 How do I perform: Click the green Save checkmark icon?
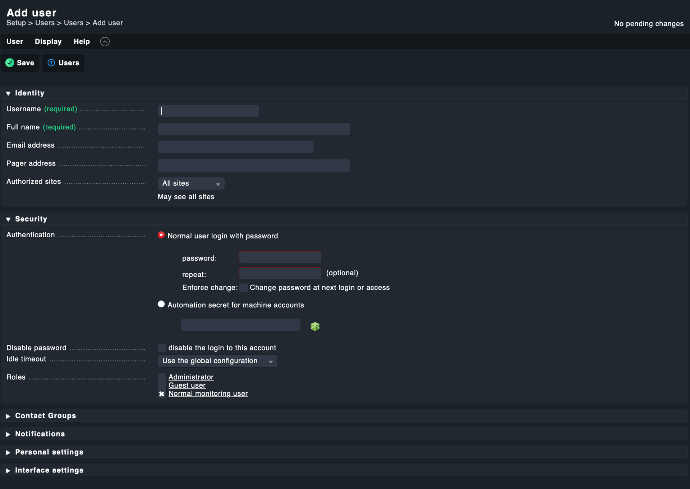[x=10, y=63]
